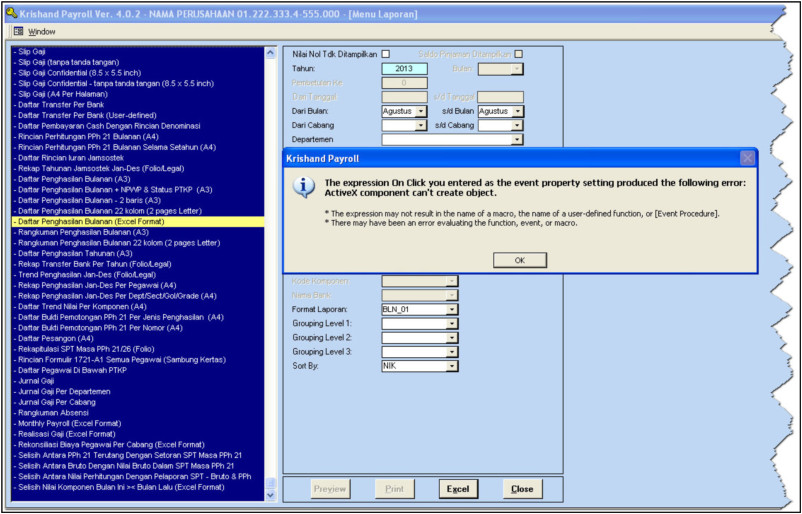
Task: Click the Tahun field showing 2013
Action: [x=404, y=69]
